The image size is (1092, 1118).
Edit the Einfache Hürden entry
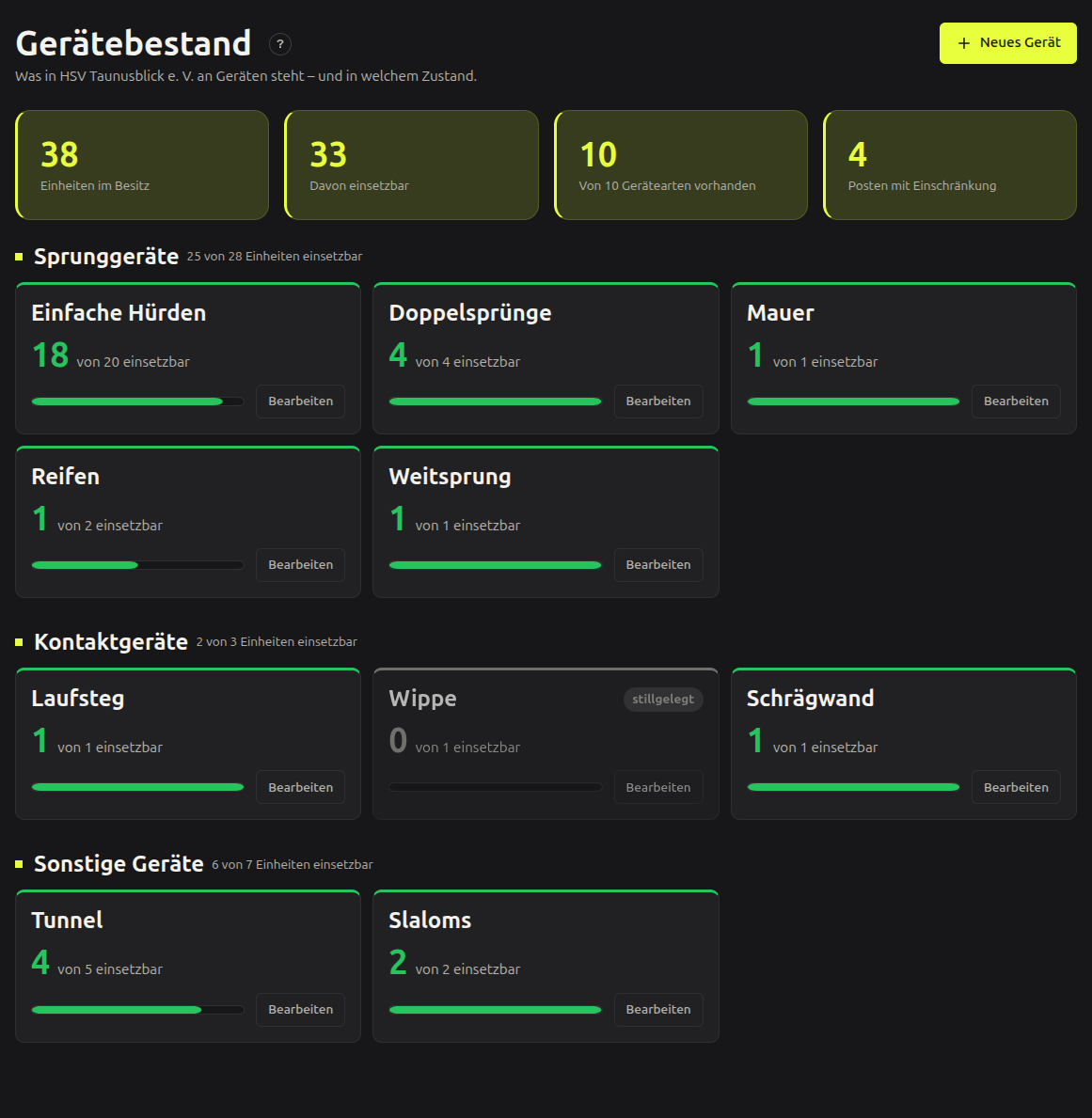click(x=300, y=402)
